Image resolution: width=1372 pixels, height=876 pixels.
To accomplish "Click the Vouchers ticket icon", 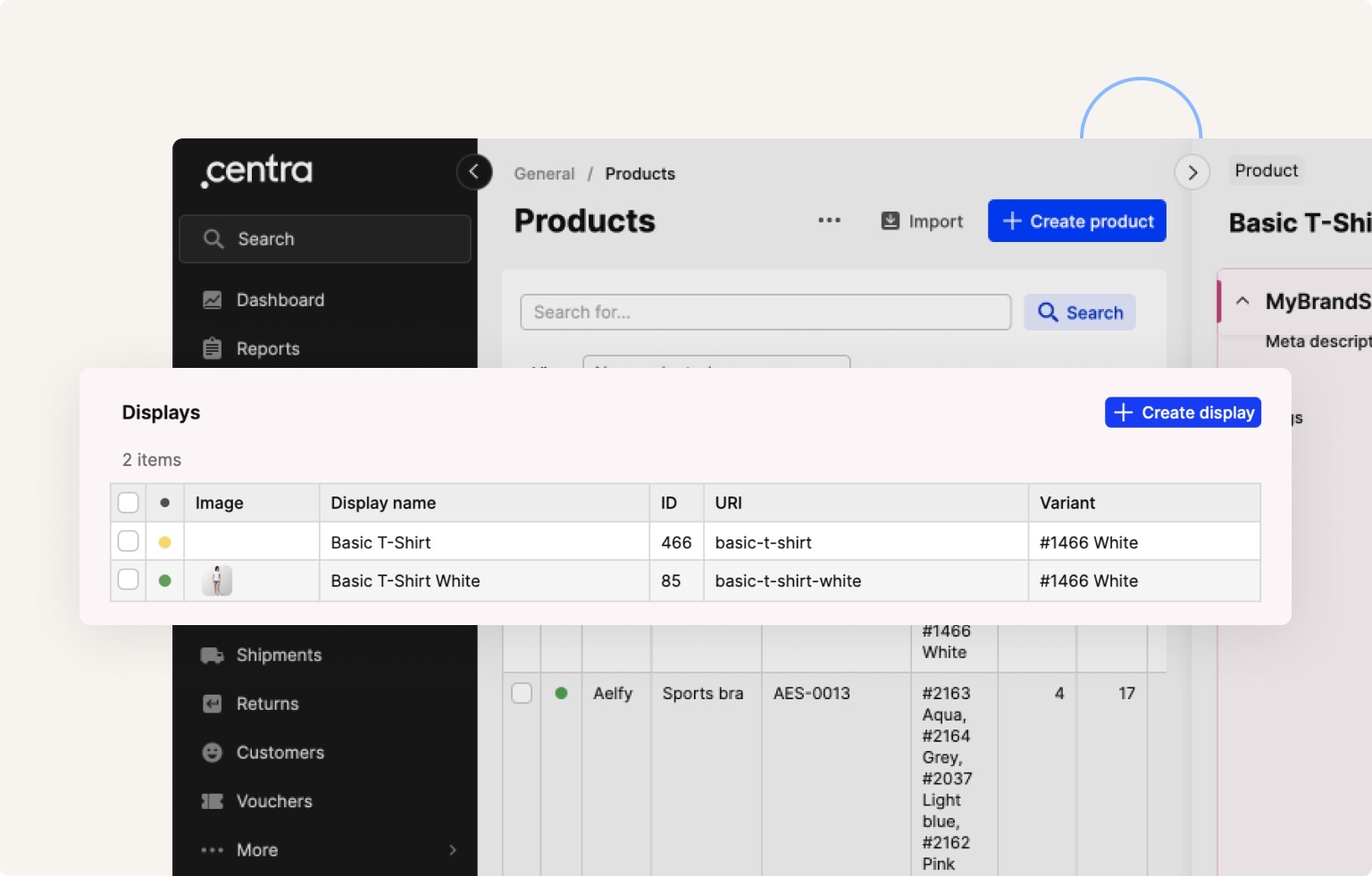I will tap(212, 801).
